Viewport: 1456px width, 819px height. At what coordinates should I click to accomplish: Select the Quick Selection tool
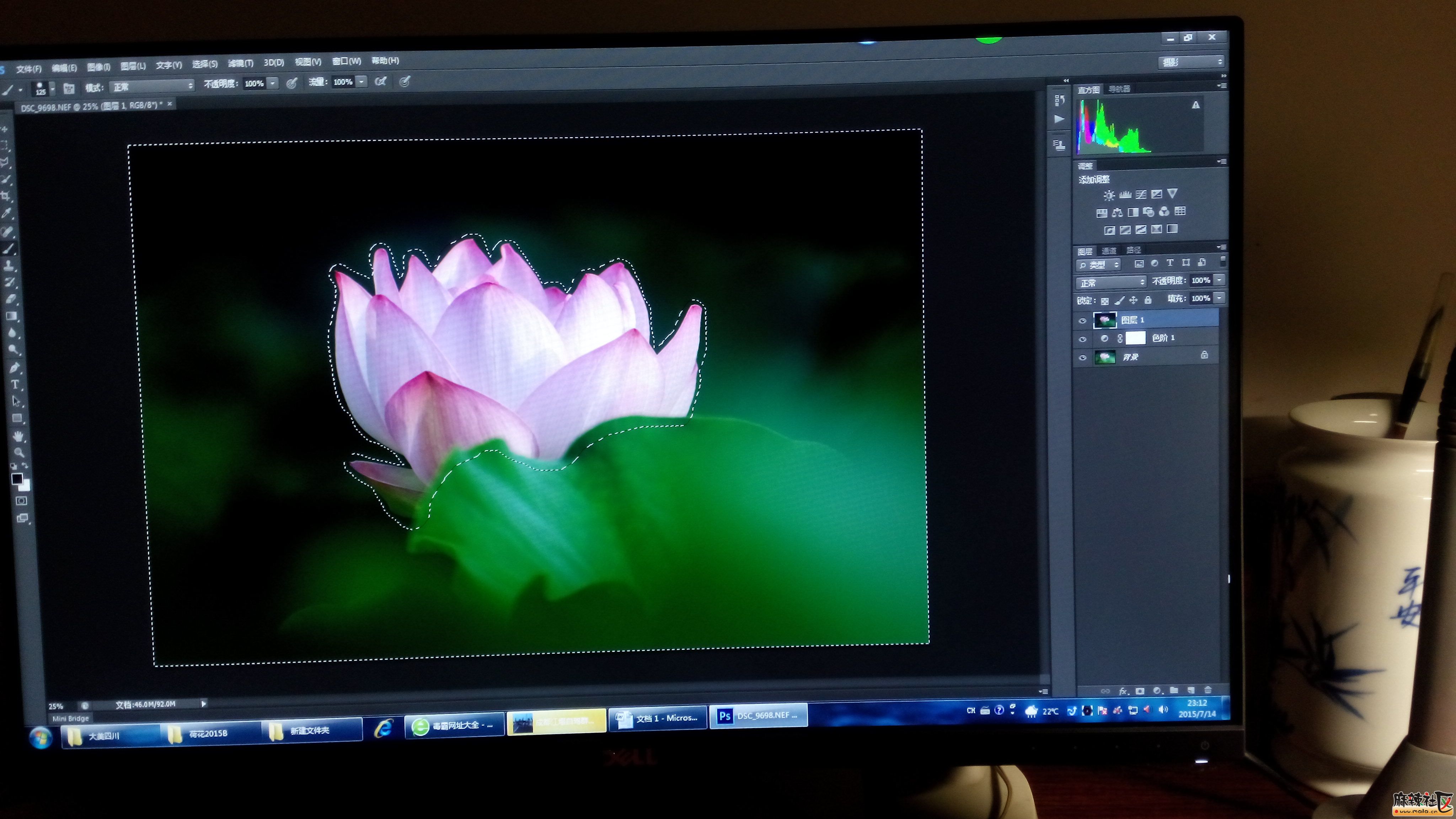pos(6,179)
